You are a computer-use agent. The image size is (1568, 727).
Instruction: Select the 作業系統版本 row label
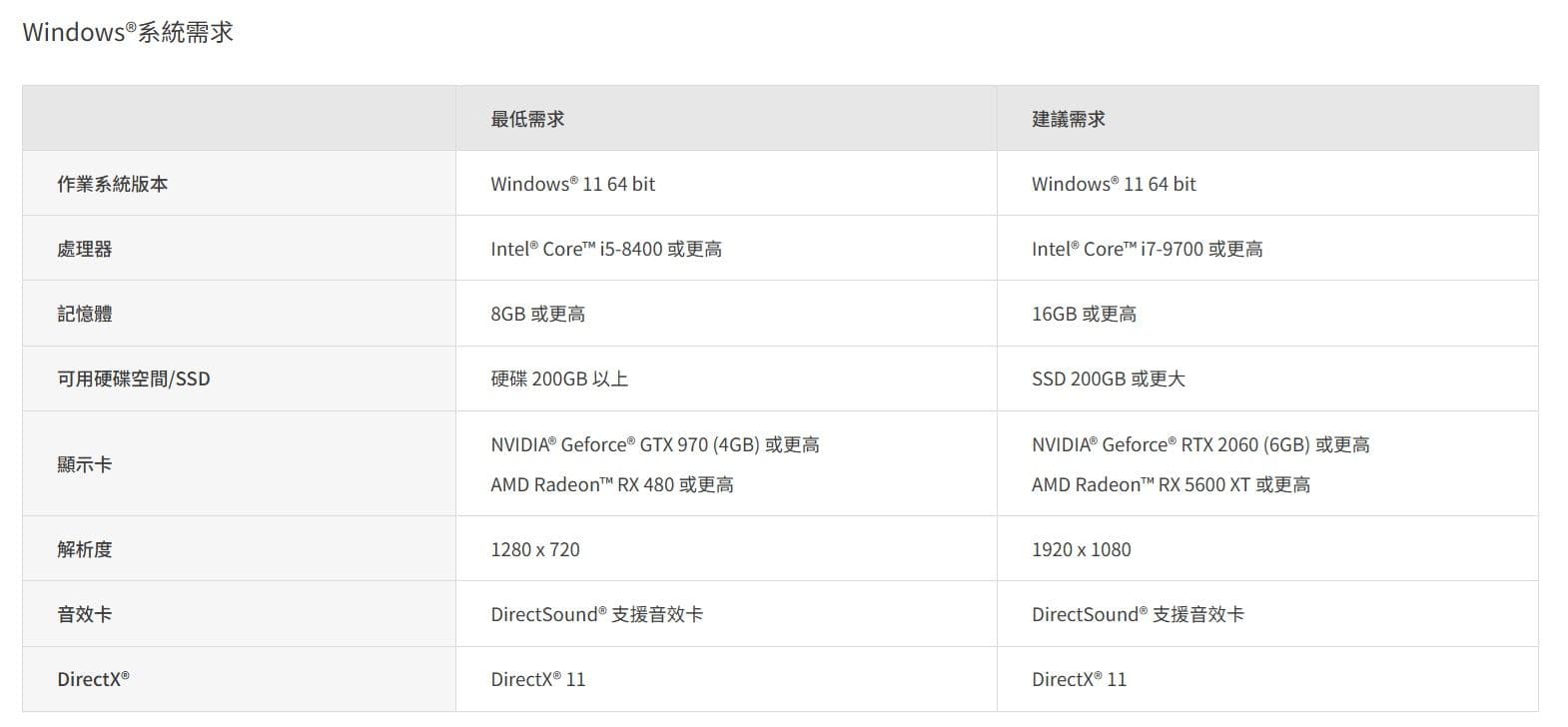pyautogui.click(x=112, y=184)
